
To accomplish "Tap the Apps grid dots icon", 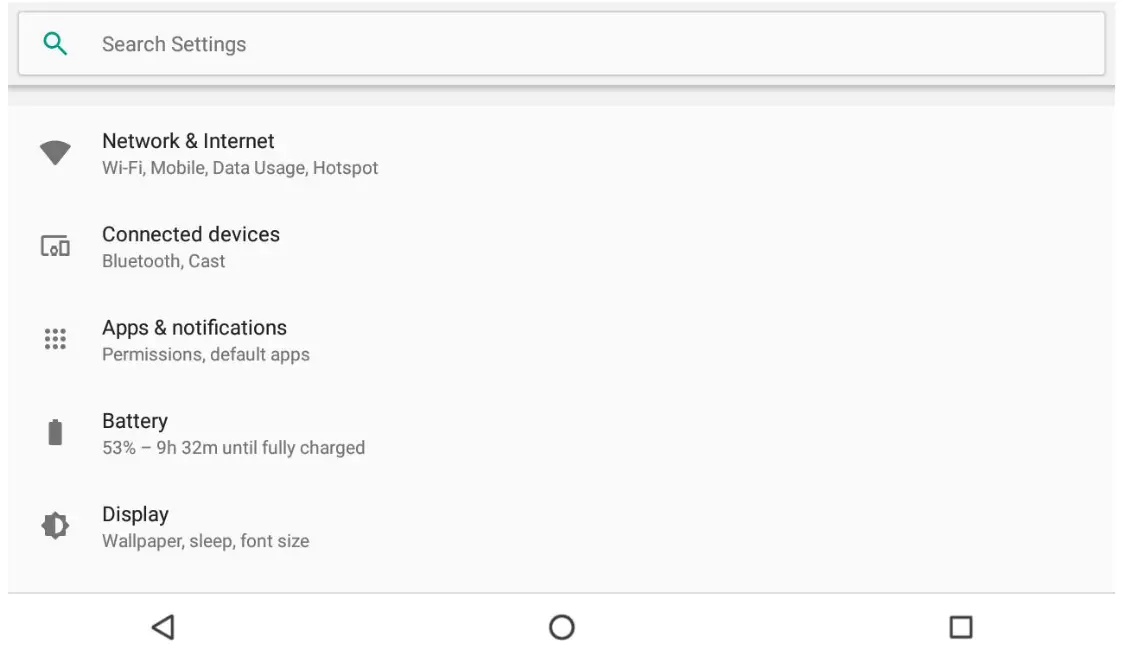I will (x=55, y=339).
